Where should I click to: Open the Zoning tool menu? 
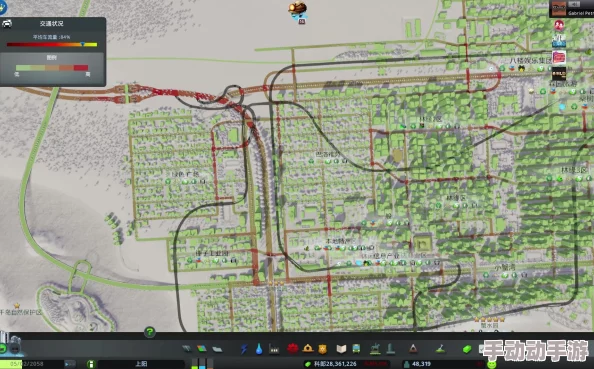point(202,349)
